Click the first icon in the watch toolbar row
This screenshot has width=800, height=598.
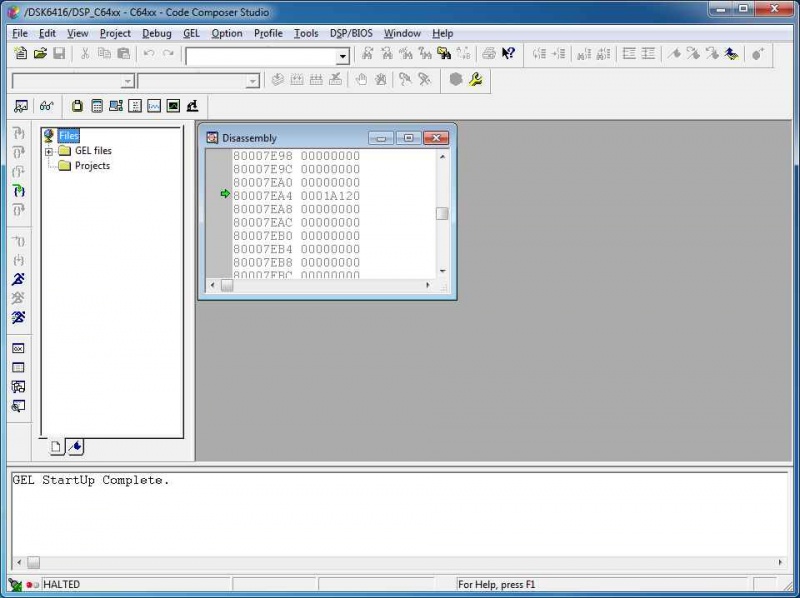(20, 106)
